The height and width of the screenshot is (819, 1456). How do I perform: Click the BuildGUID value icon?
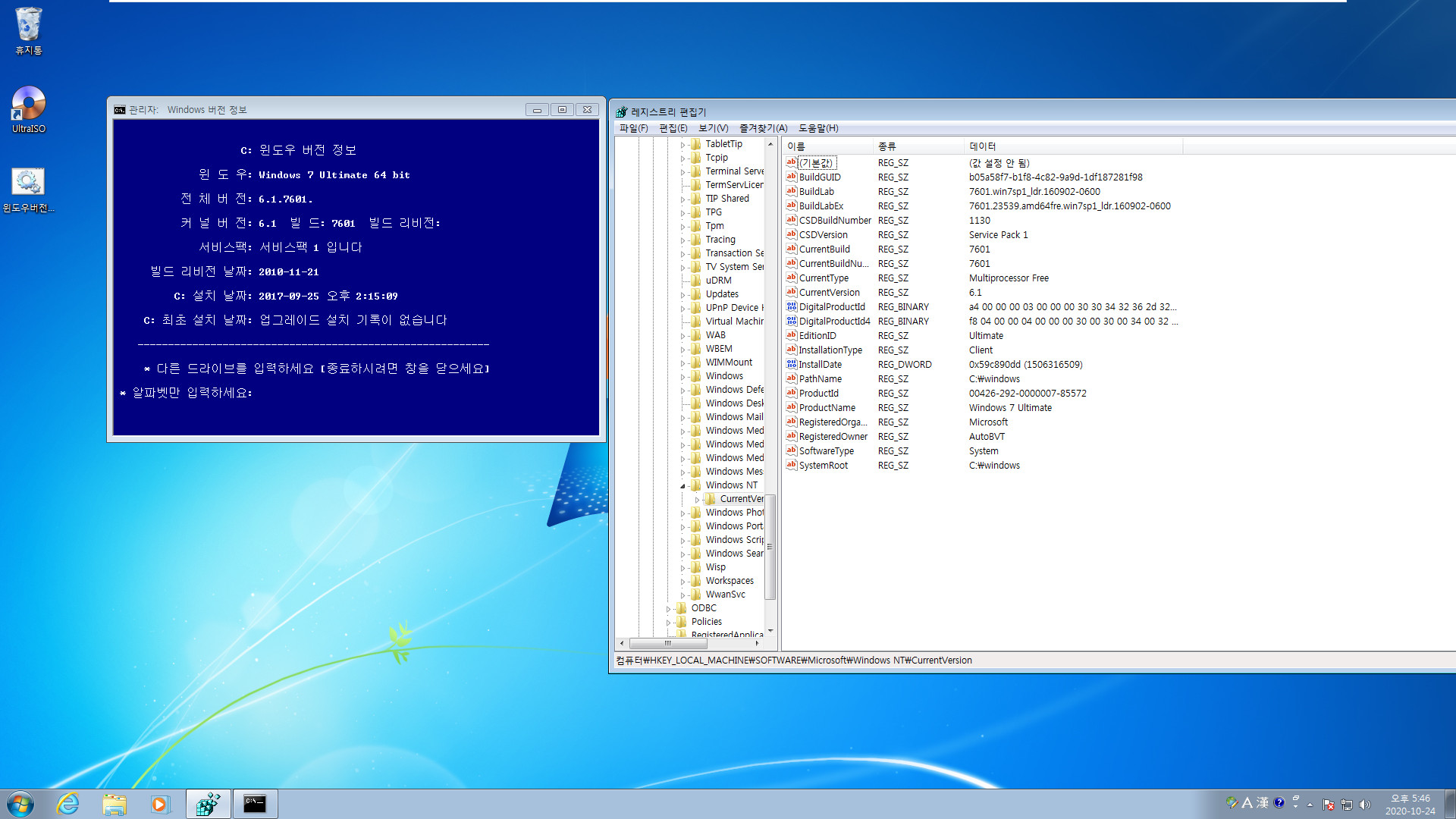[792, 177]
